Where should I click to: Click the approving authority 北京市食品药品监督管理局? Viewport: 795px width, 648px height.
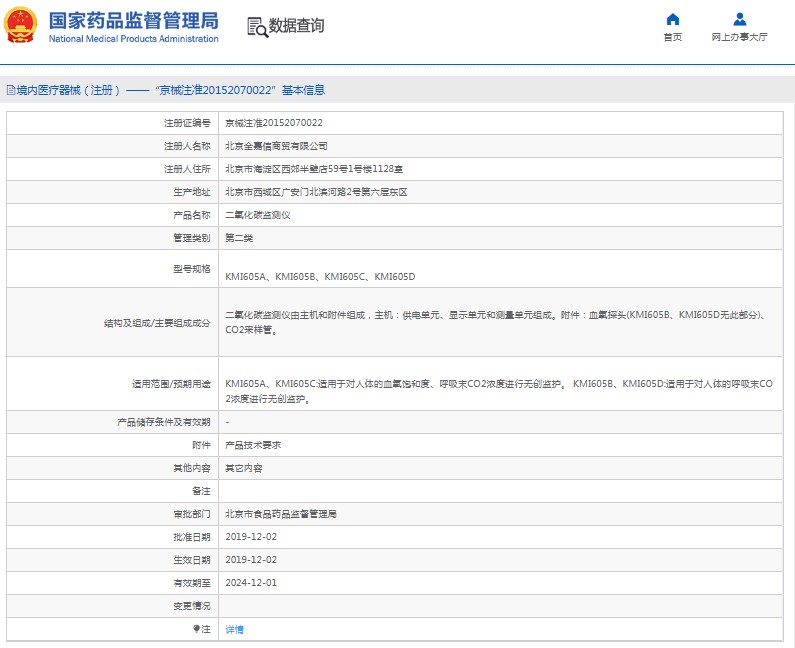(281, 514)
